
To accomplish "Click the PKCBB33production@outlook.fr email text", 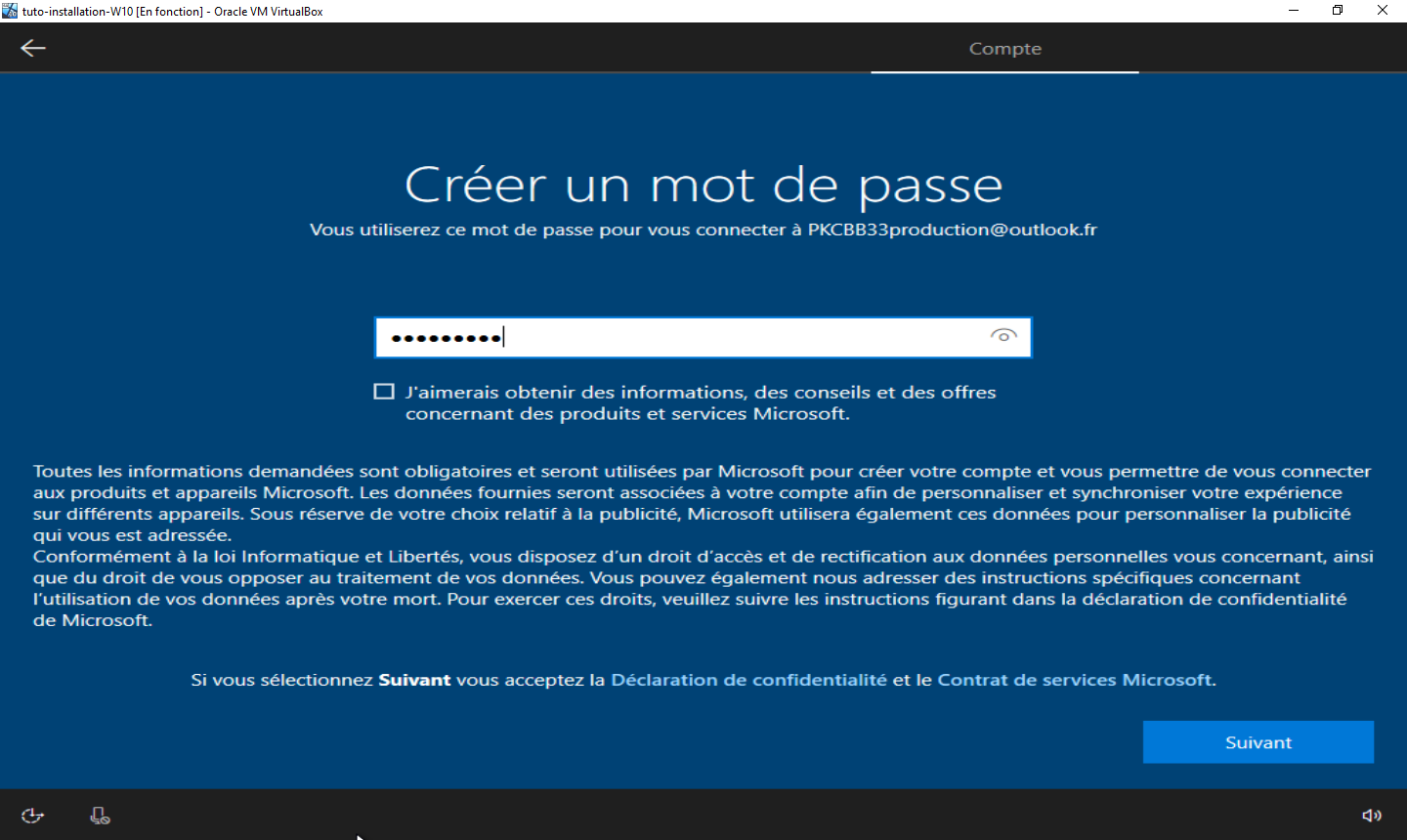I will tap(952, 230).
